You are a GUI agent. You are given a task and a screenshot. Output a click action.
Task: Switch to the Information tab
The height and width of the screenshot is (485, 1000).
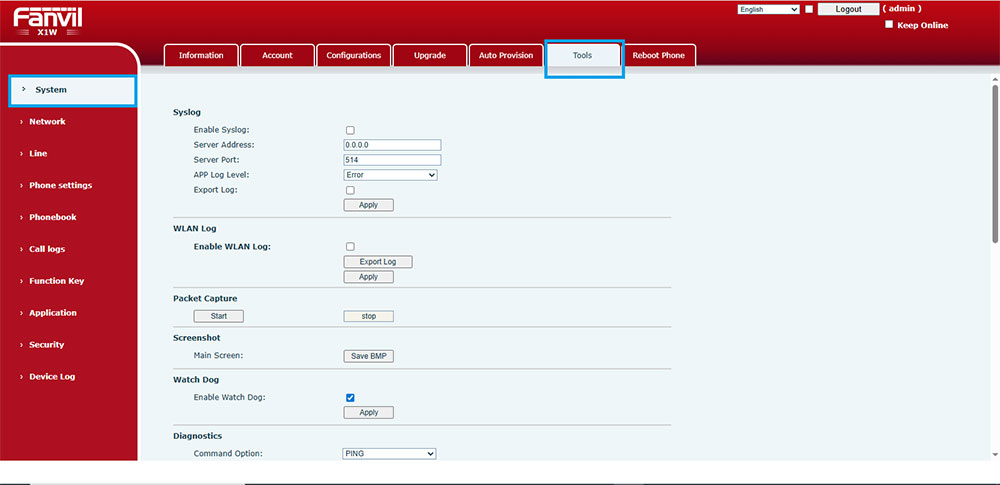click(x=201, y=56)
